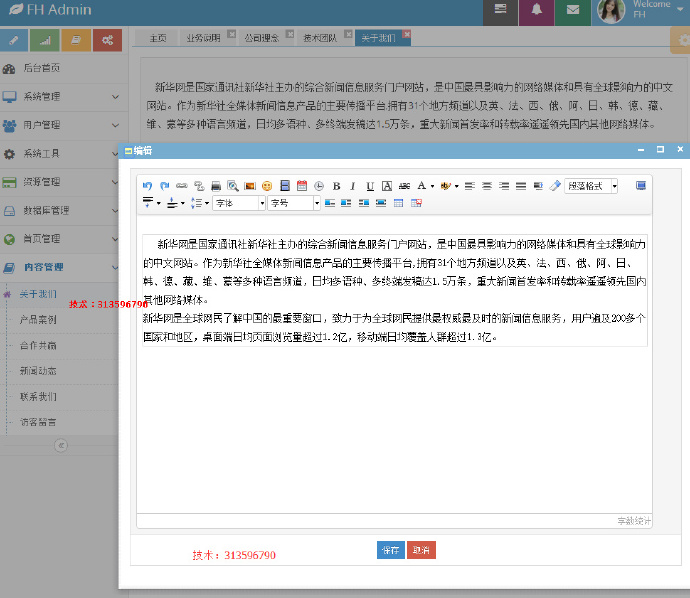Expand the 数据库管理 sidebar menu

point(59,210)
